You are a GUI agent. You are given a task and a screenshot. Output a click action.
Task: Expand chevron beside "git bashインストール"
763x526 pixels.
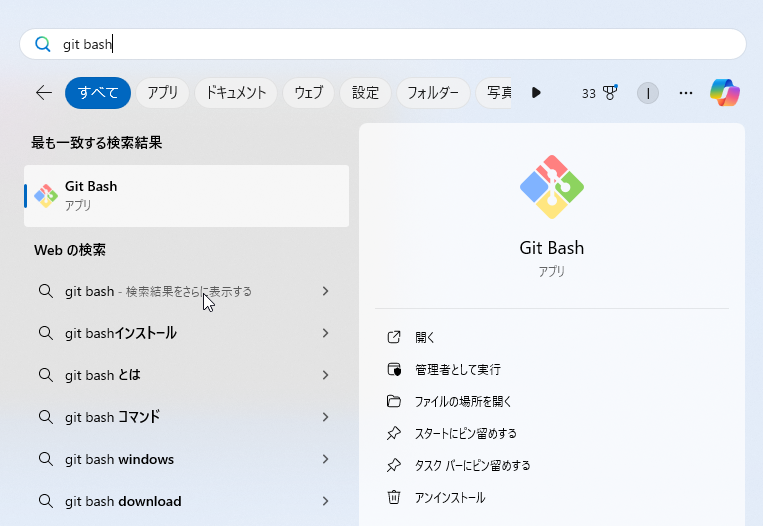(x=326, y=333)
